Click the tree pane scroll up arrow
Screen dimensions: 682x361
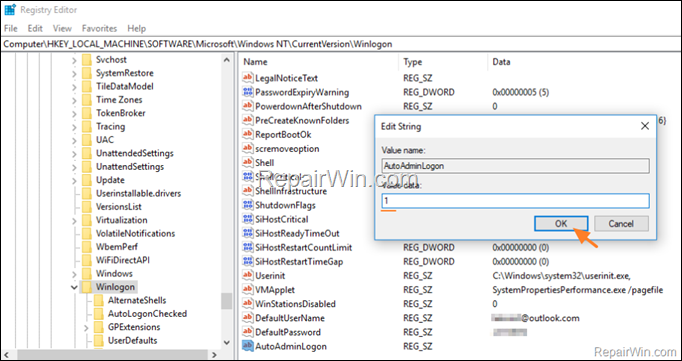click(226, 60)
